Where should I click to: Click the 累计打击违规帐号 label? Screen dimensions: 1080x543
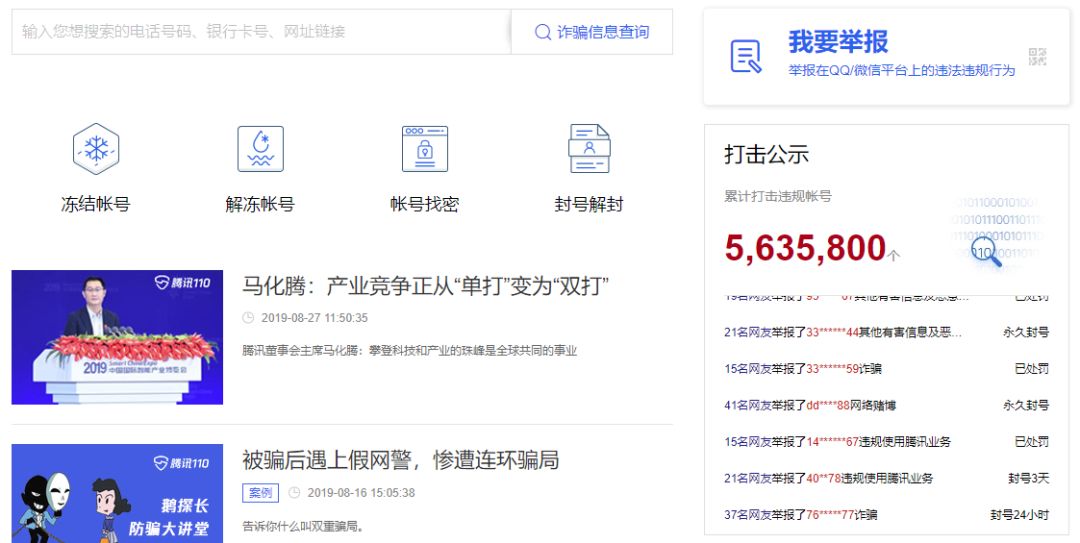click(778, 196)
